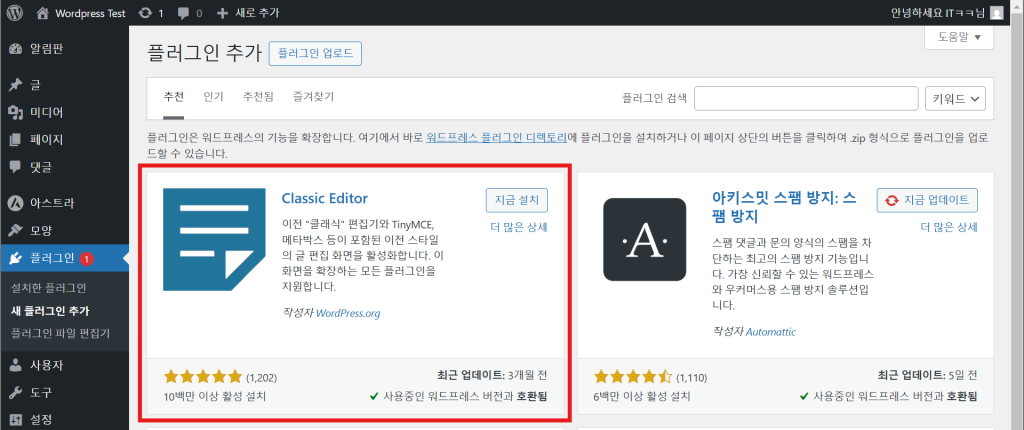Click '최근 업데이트: 3개월 전' text
This screenshot has height=430, width=1024.
[x=492, y=376]
